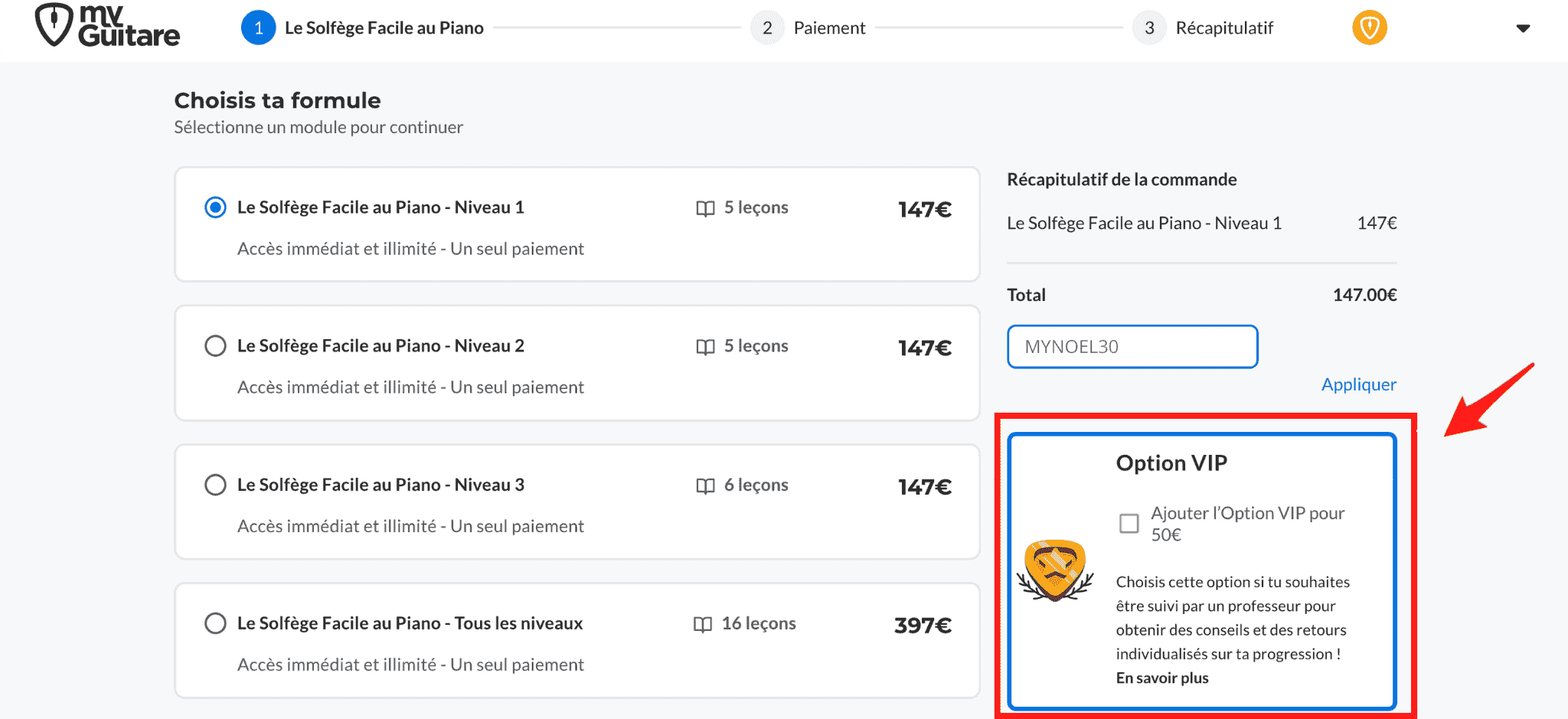Select the Niveau 1 radio button

click(x=216, y=208)
